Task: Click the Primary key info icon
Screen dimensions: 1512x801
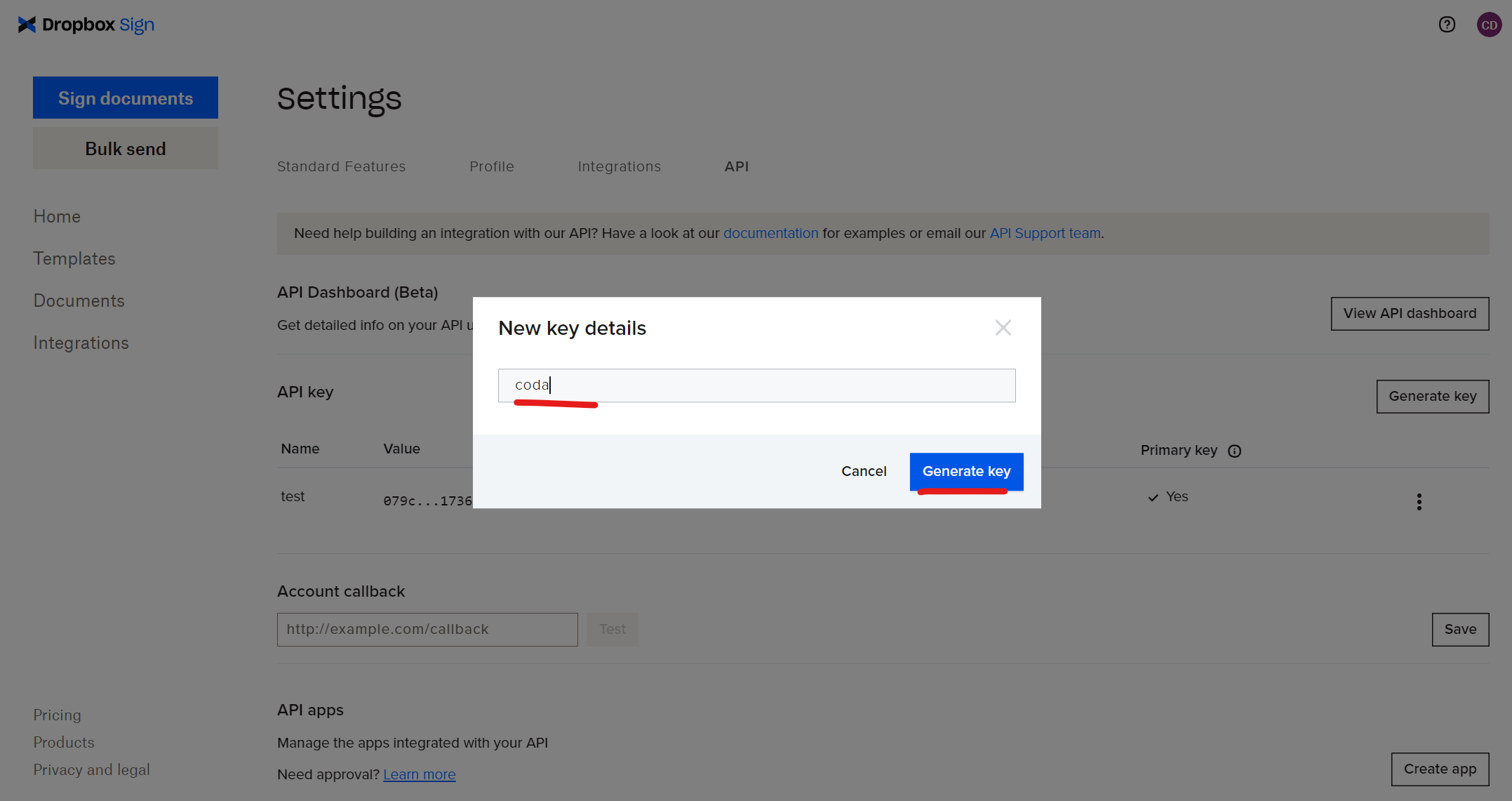Action: 1234,451
